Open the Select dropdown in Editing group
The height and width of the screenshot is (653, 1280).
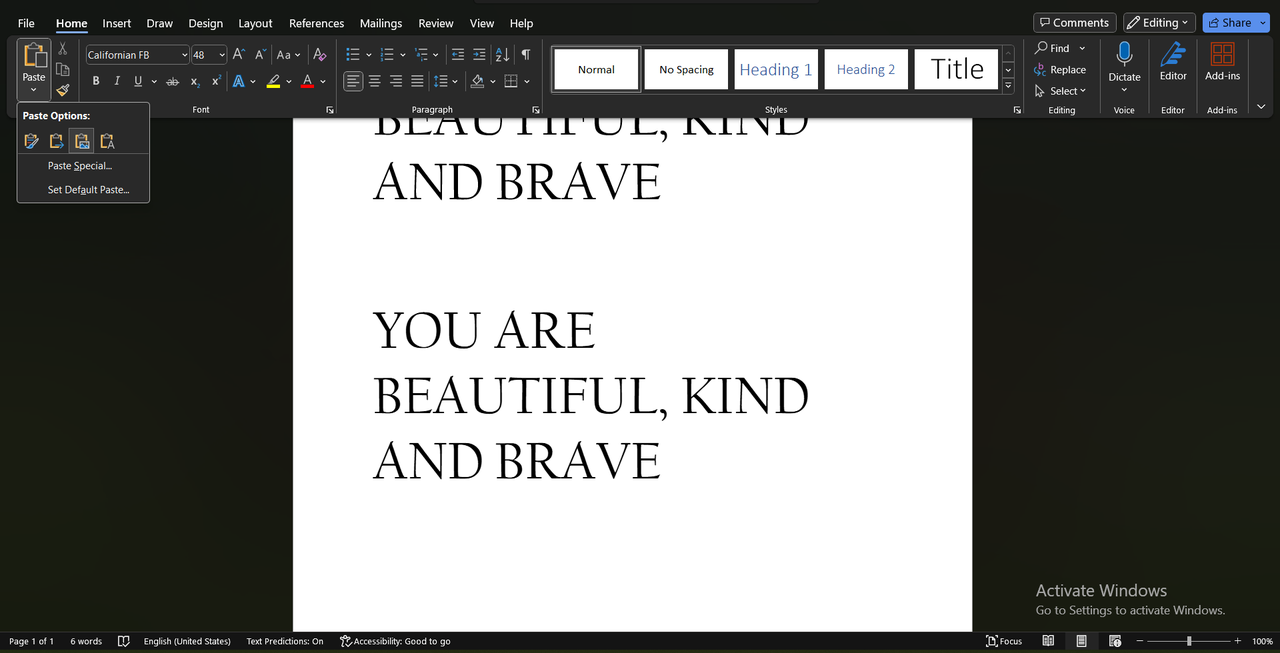pos(1062,91)
